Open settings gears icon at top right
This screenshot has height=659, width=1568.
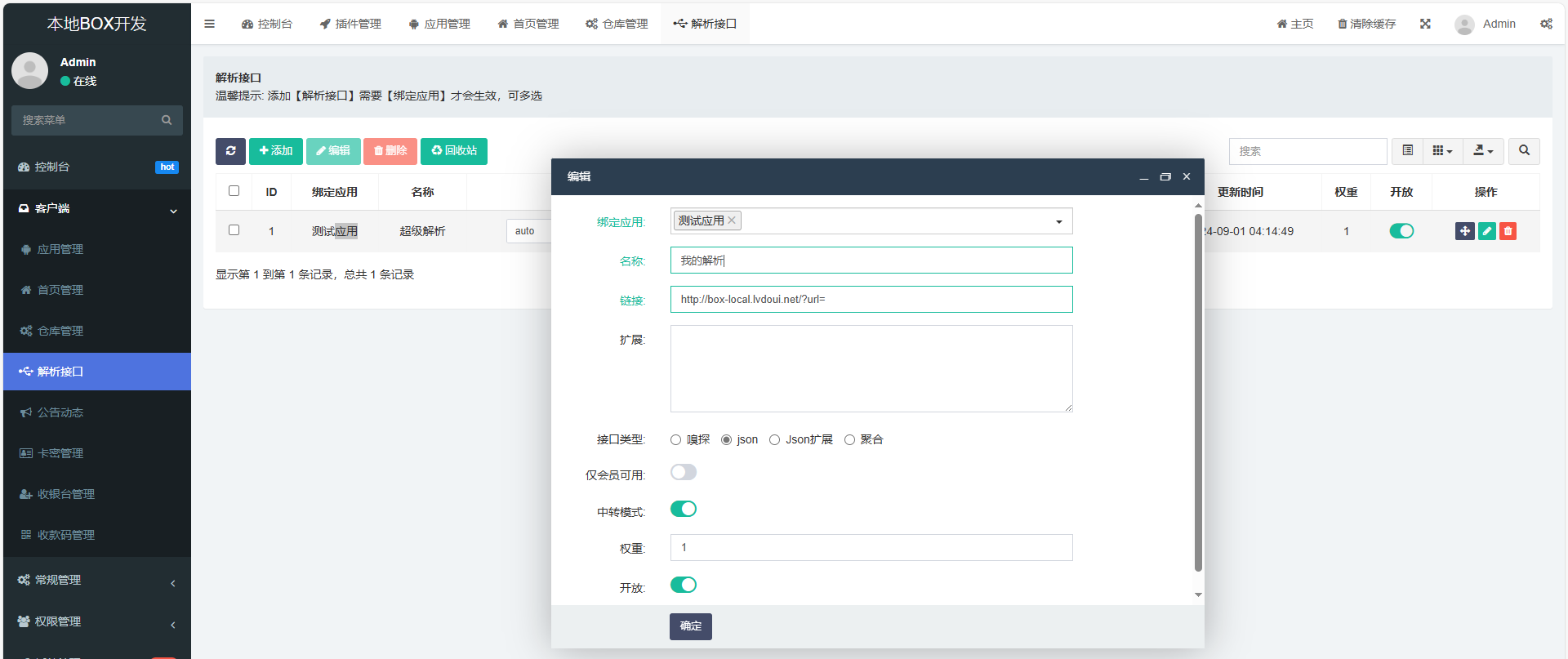1546,24
